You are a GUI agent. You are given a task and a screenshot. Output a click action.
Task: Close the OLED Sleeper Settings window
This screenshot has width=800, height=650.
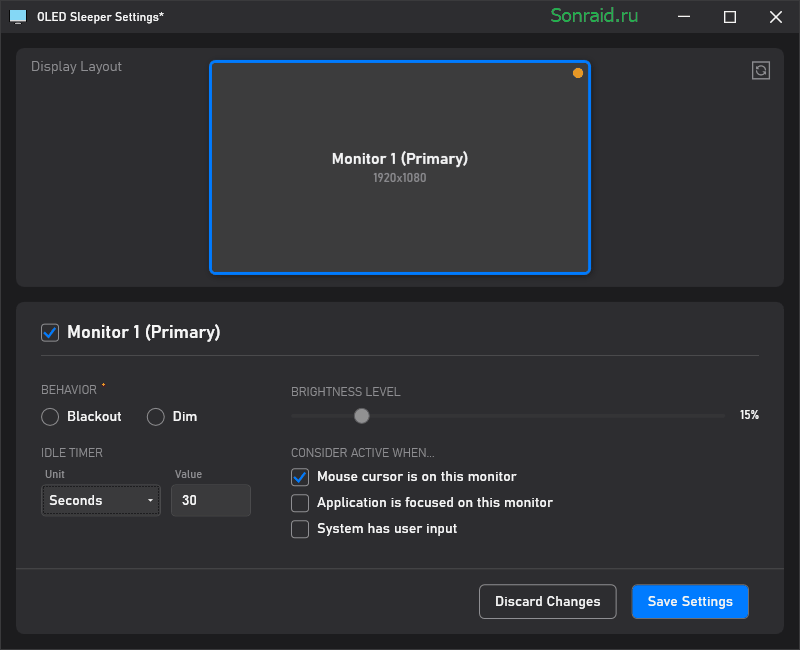[x=776, y=17]
